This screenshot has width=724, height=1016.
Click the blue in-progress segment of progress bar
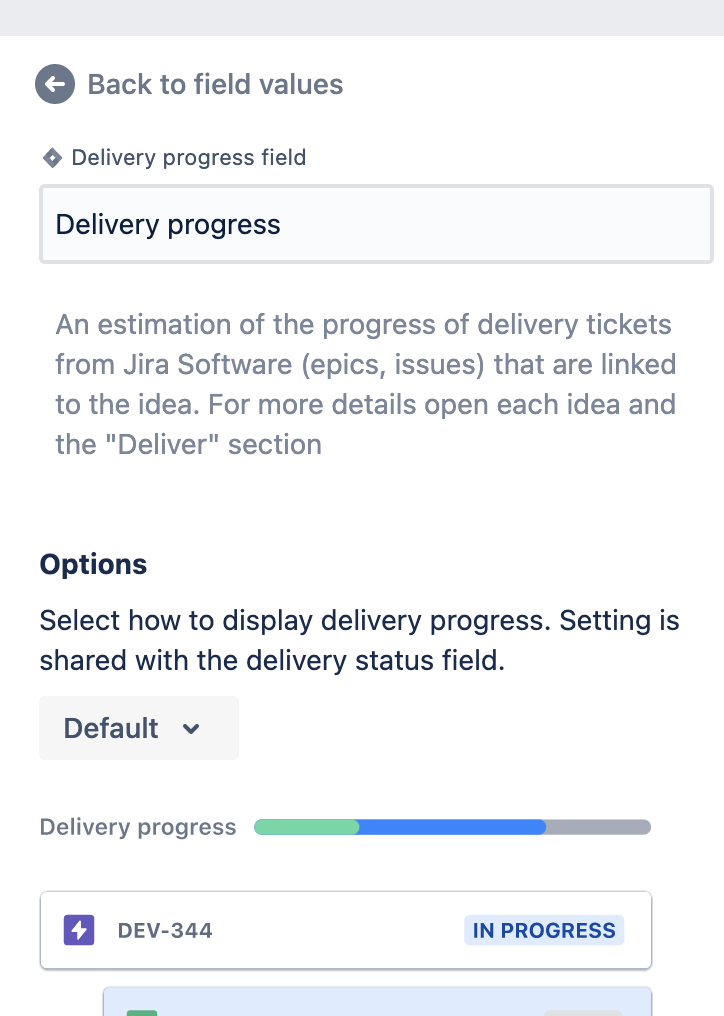452,827
